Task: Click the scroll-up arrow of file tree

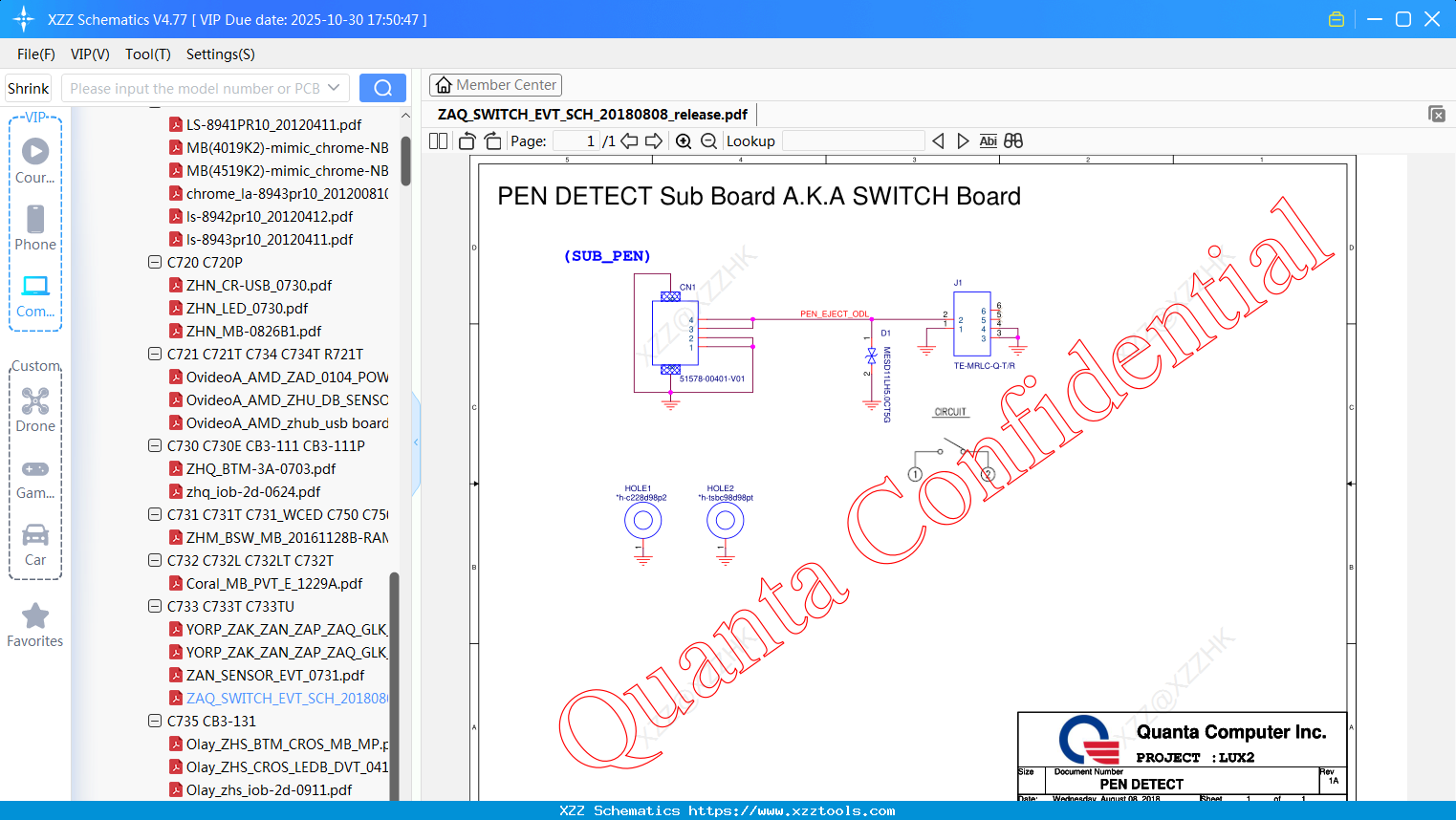Action: [405, 116]
